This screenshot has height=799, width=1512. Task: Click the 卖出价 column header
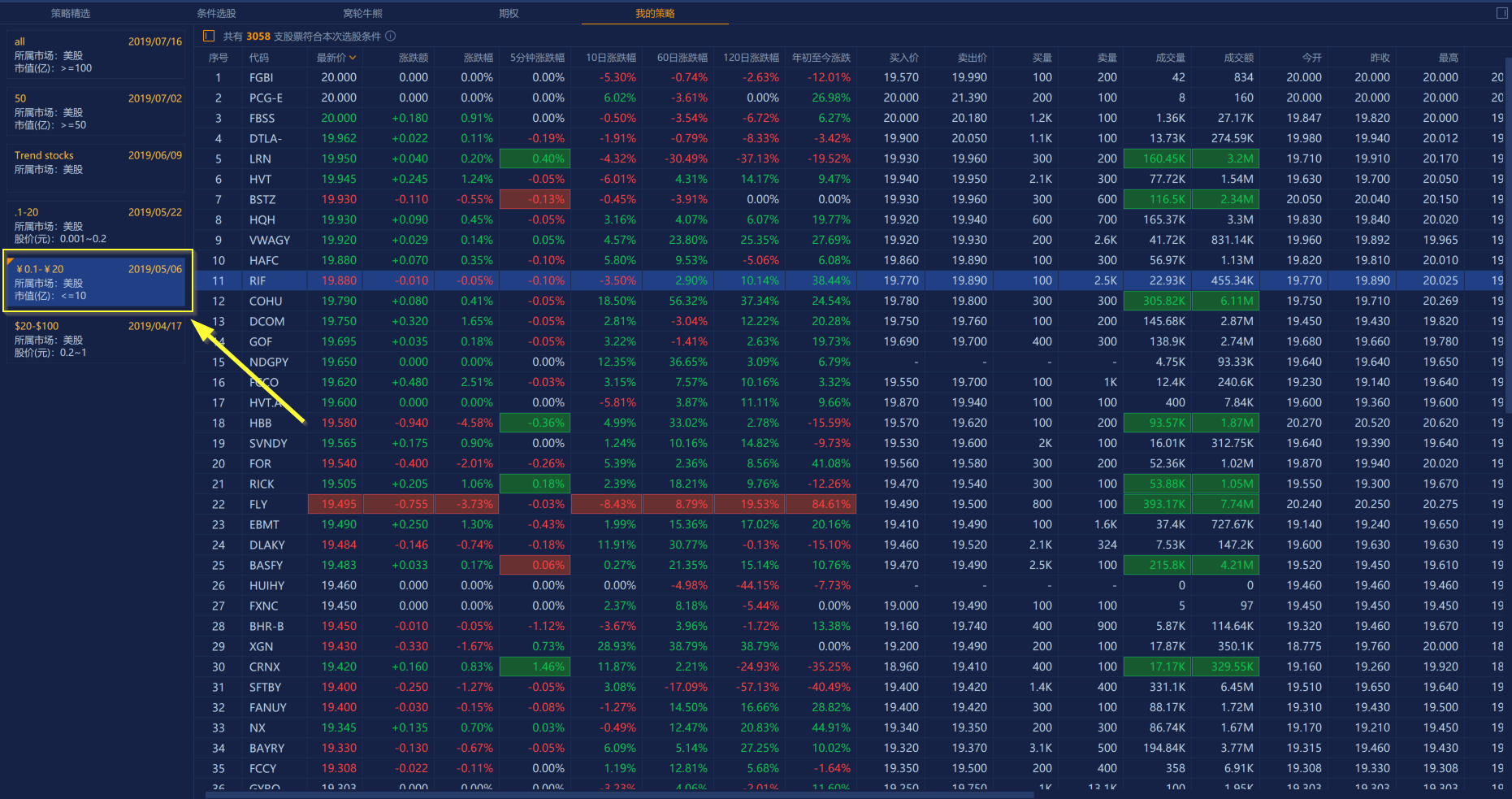(x=973, y=58)
